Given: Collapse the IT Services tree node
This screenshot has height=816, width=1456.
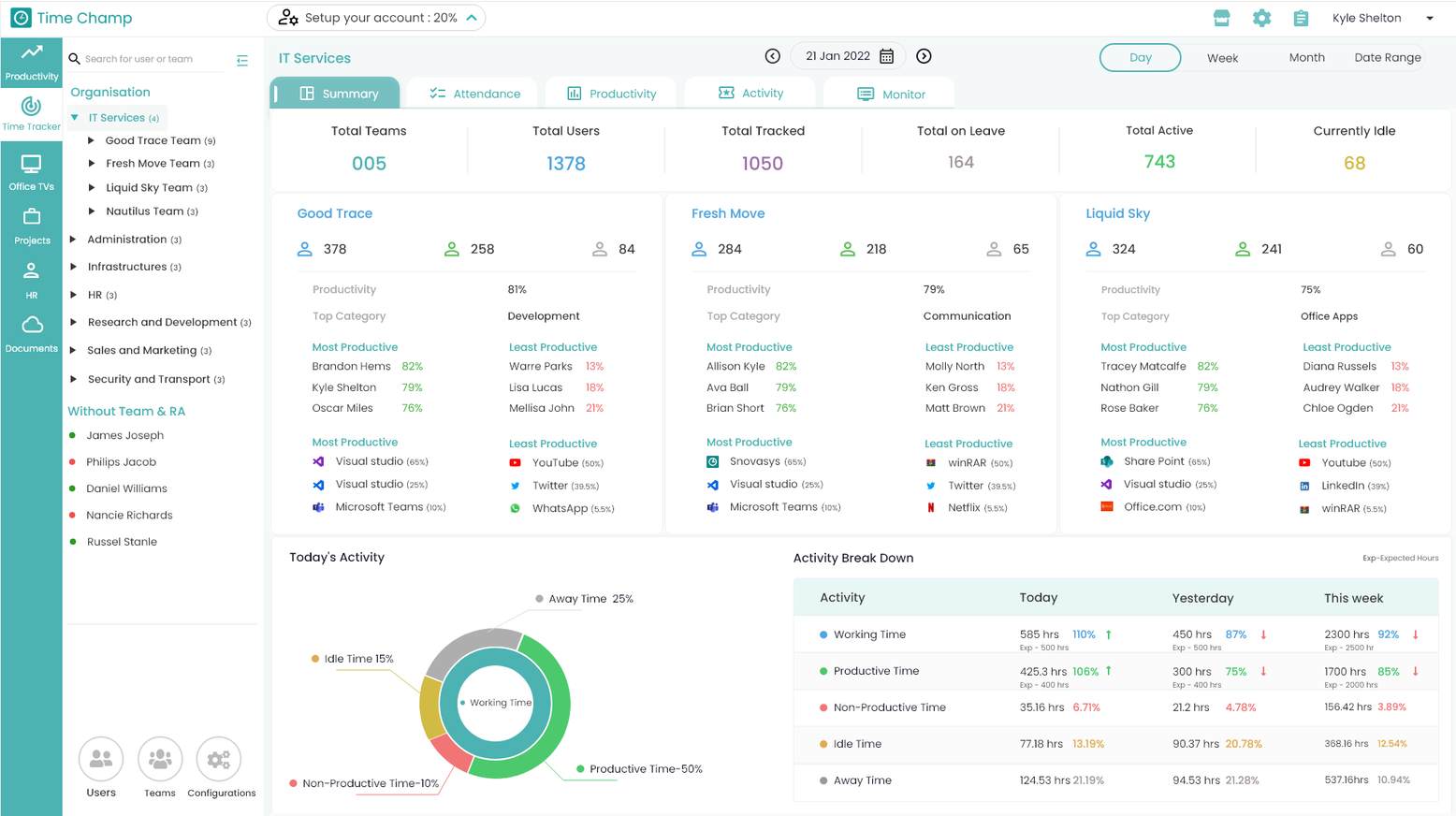Looking at the screenshot, I should [75, 118].
